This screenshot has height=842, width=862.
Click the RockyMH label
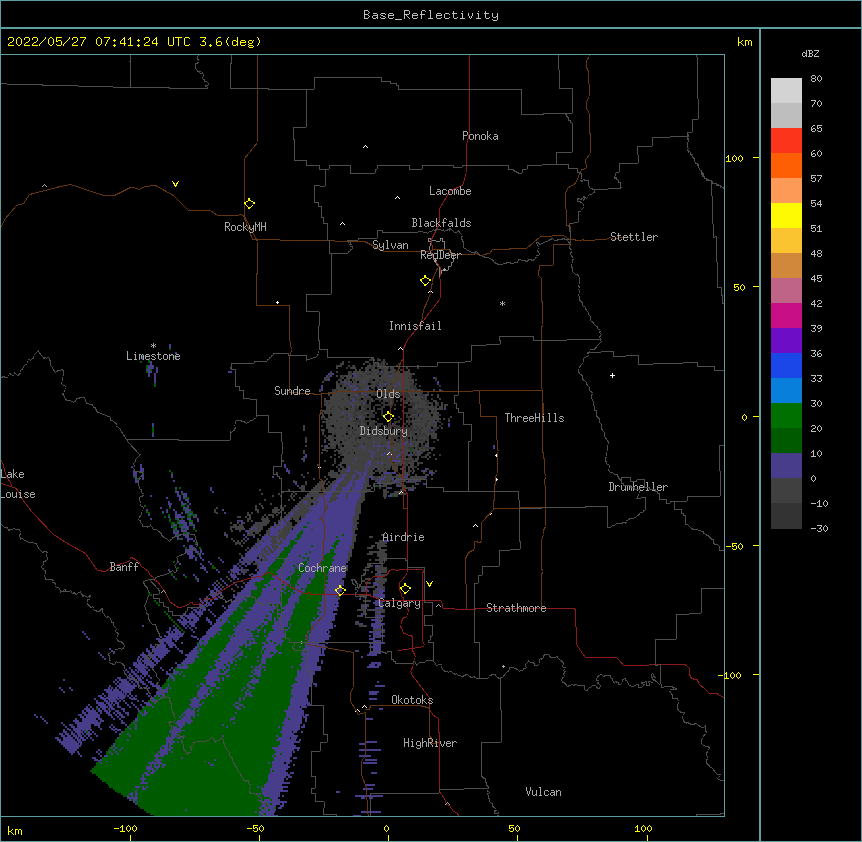pyautogui.click(x=245, y=227)
